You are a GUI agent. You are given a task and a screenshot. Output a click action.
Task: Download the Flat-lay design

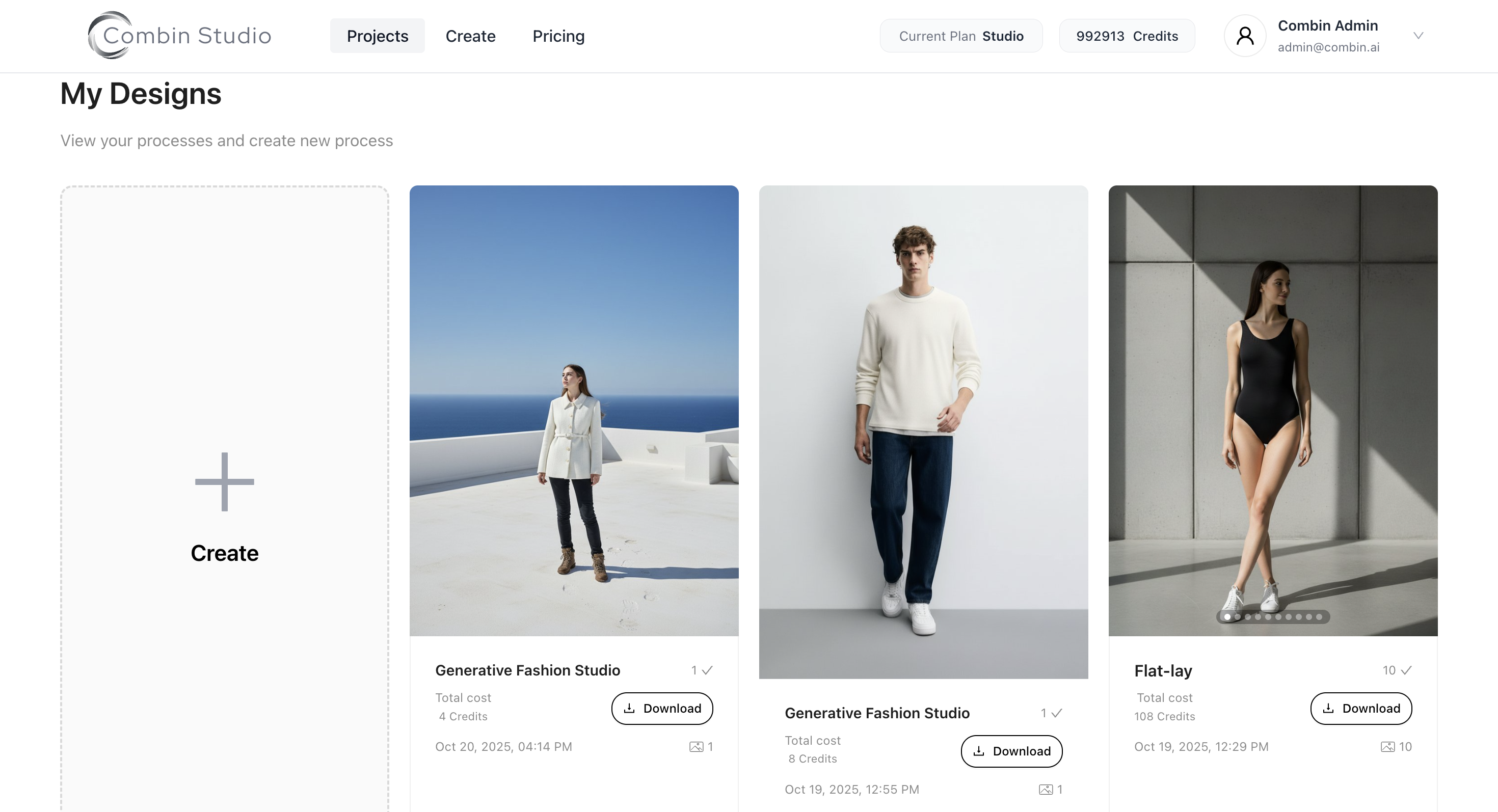pos(1361,709)
